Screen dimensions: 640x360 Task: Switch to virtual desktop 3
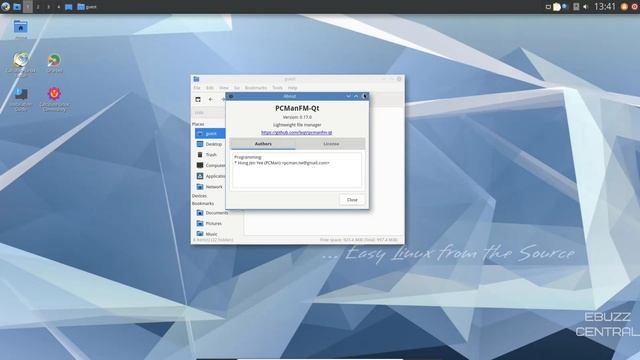pyautogui.click(x=49, y=7)
